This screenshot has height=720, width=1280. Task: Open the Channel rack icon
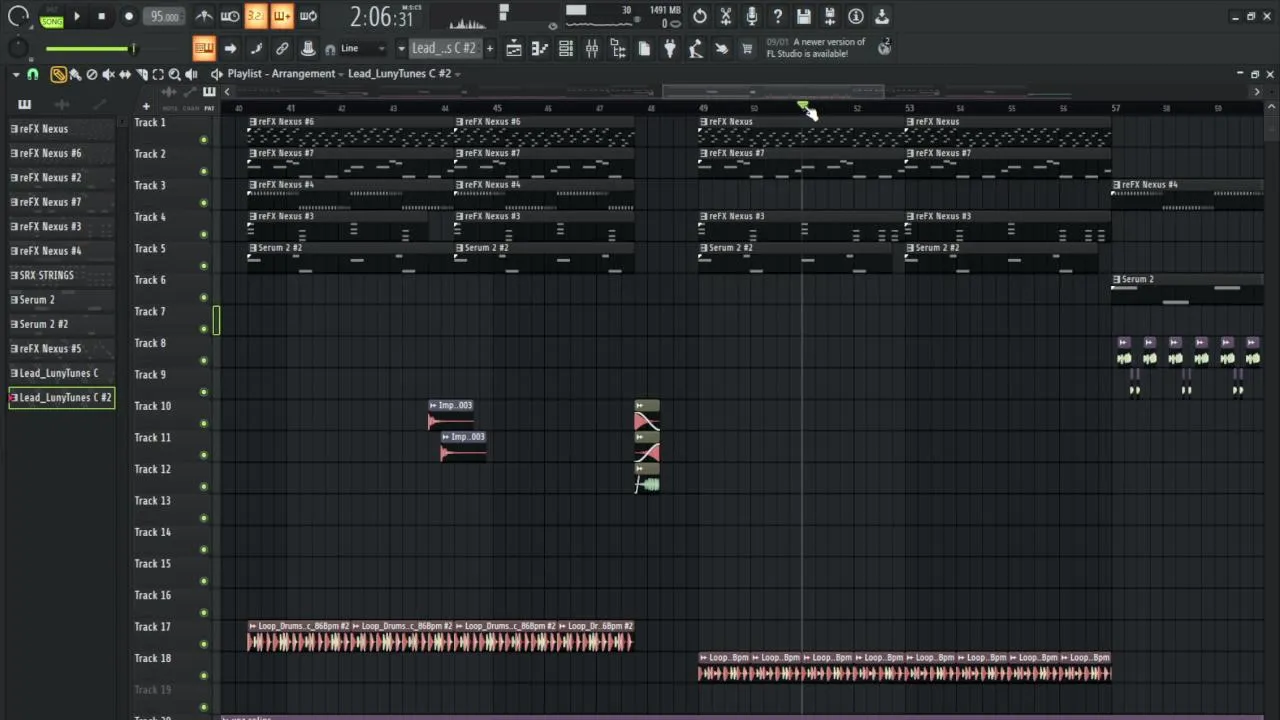565,48
